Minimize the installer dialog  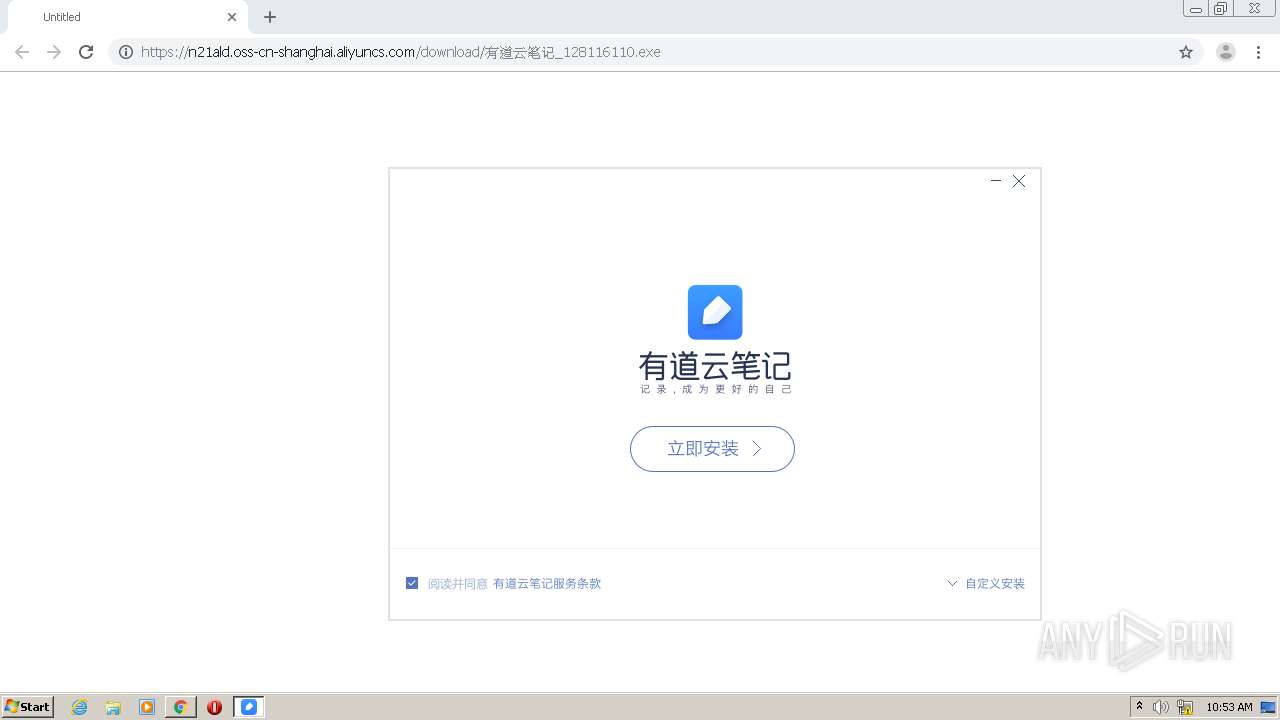(x=996, y=181)
